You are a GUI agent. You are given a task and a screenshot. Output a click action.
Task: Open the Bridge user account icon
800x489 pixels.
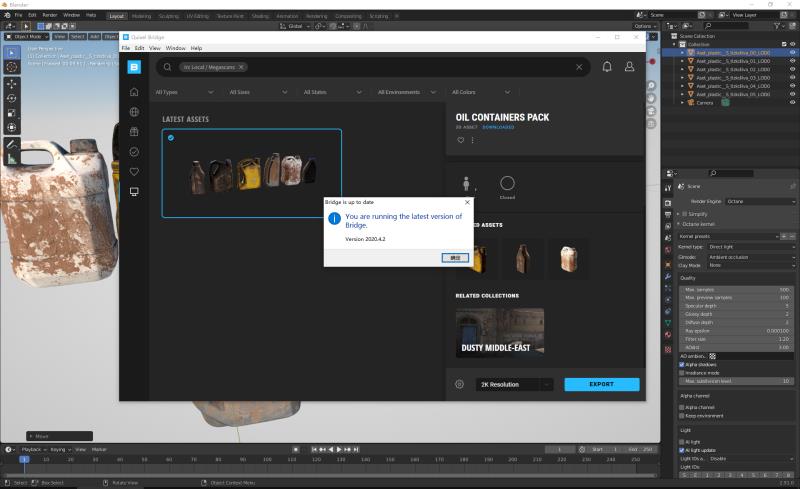click(630, 66)
